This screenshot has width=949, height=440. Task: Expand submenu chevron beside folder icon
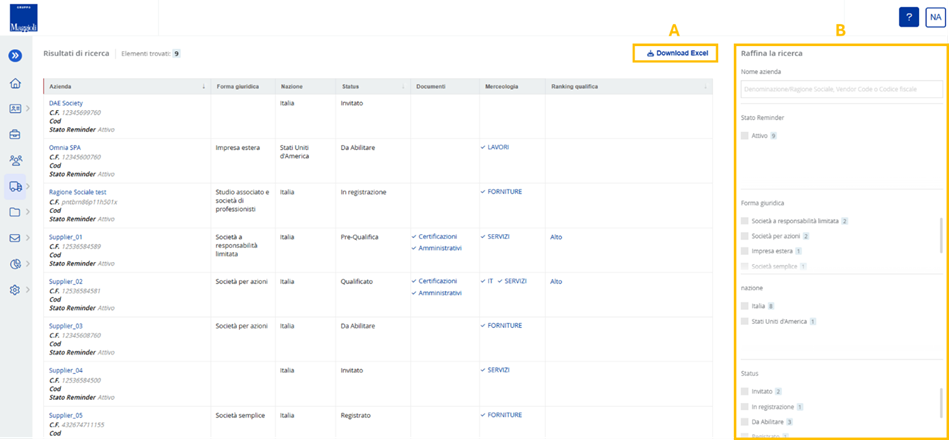pyautogui.click(x=28, y=212)
